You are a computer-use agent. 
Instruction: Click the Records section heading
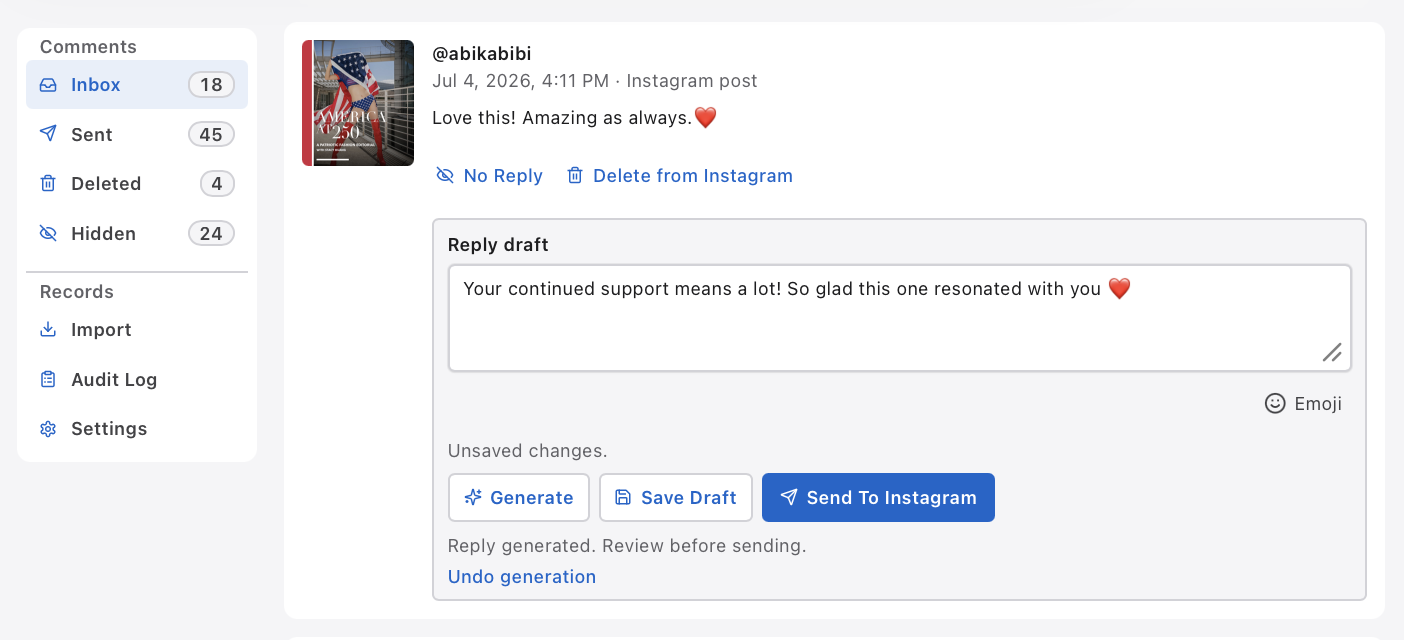[77, 292]
